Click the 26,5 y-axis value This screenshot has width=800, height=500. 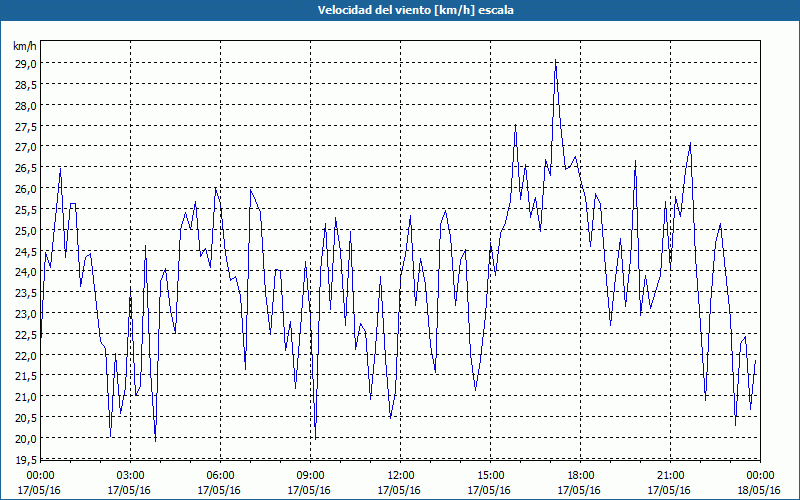(26, 168)
